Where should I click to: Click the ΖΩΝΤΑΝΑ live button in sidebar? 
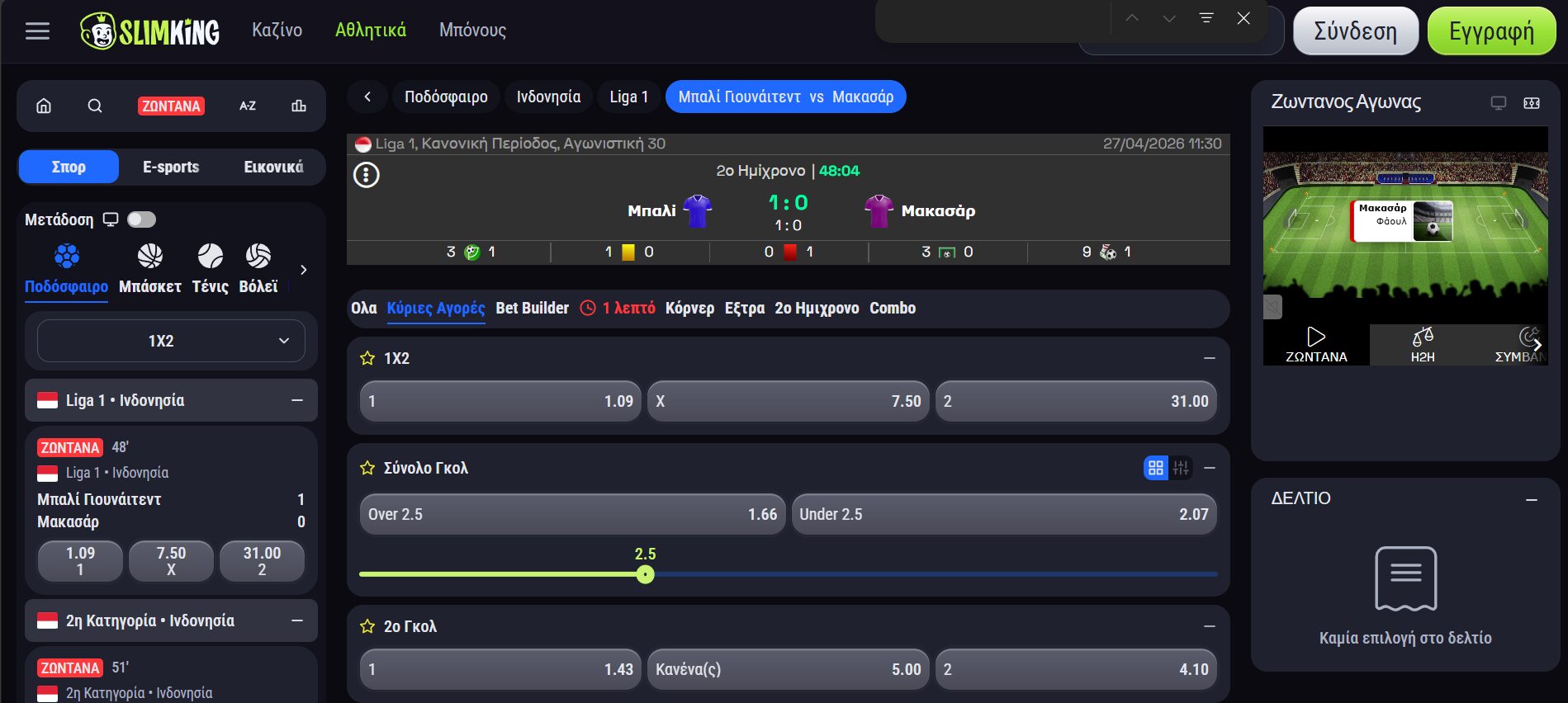point(171,106)
